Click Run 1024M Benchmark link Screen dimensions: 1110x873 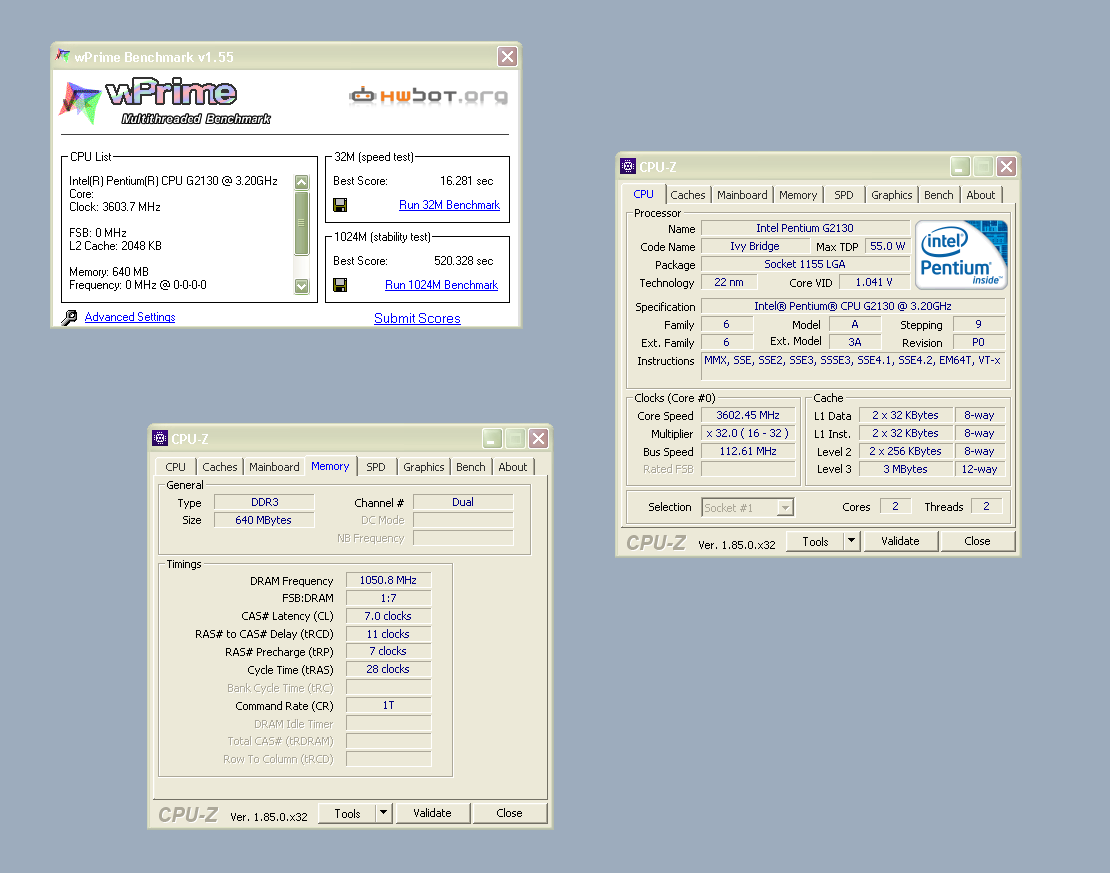pyautogui.click(x=441, y=285)
